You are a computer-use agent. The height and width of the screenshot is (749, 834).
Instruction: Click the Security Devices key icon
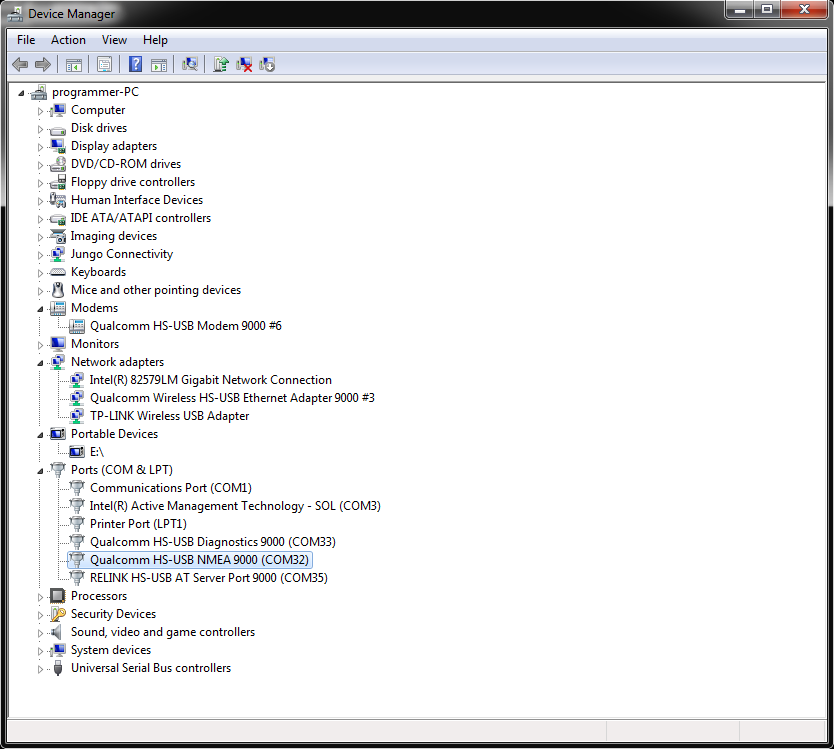(57, 614)
